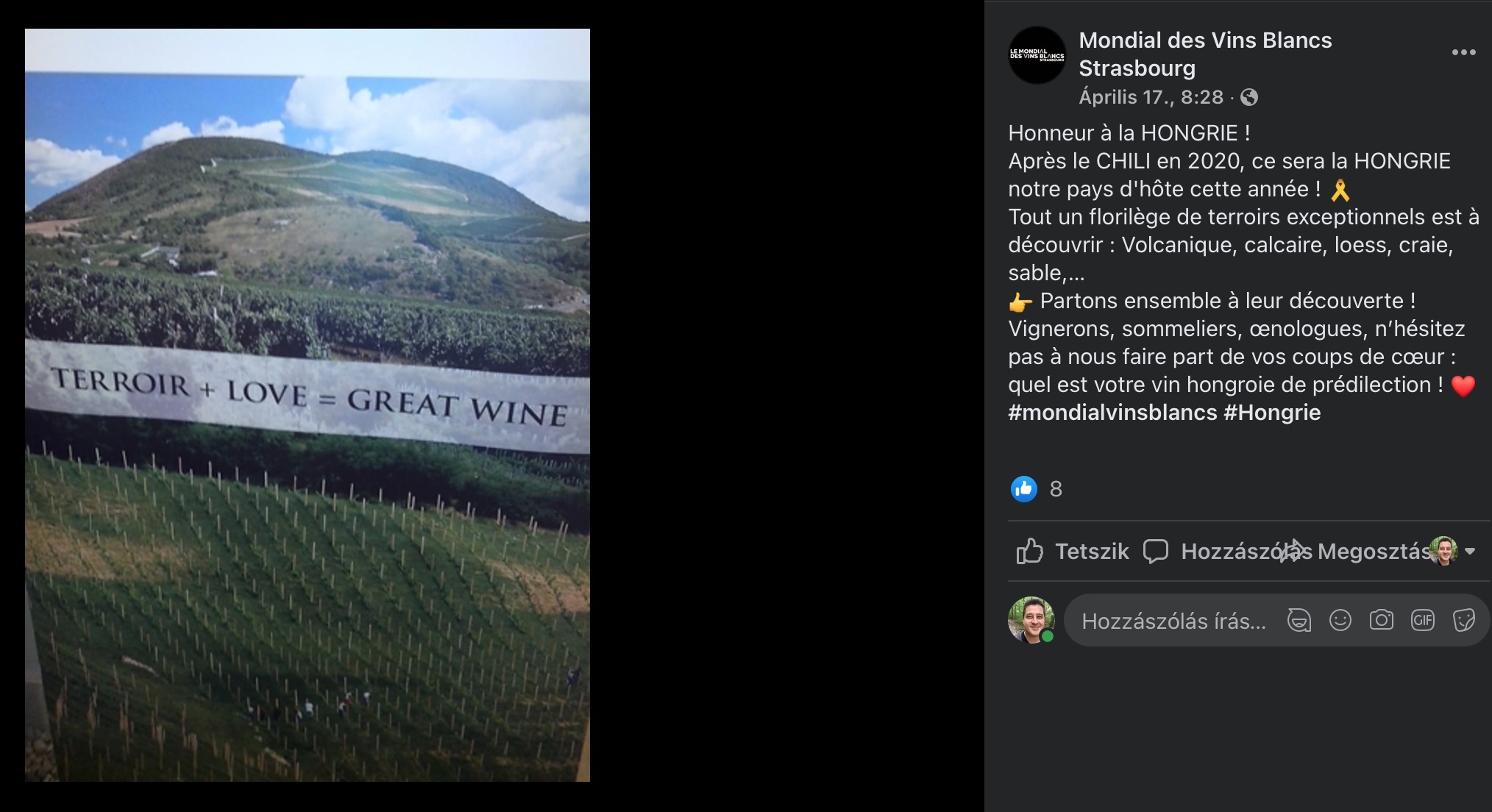Viewport: 1492px width, 812px height.
Task: Follow the #Hongrie hashtag
Action: pos(1272,413)
